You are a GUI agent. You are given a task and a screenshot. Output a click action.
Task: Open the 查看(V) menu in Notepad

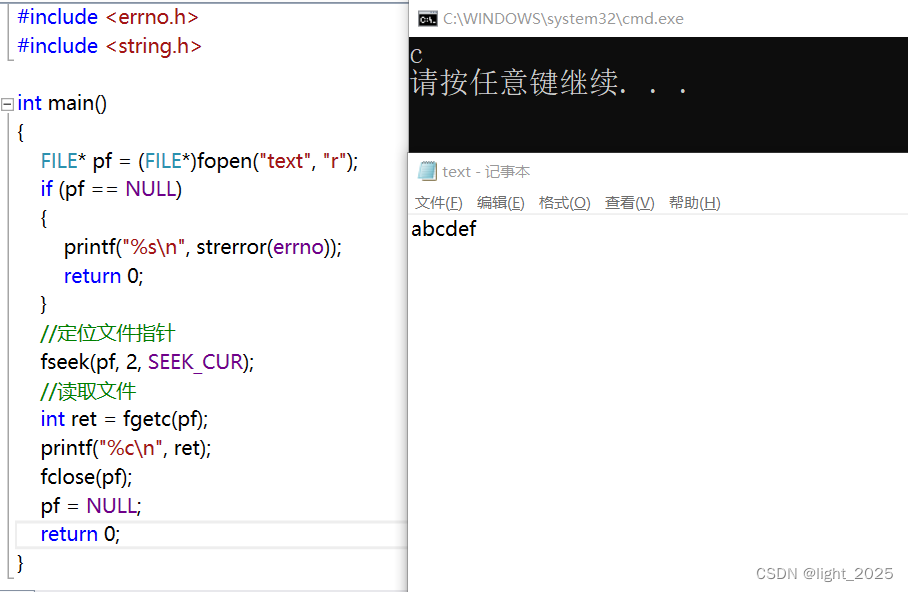629,203
